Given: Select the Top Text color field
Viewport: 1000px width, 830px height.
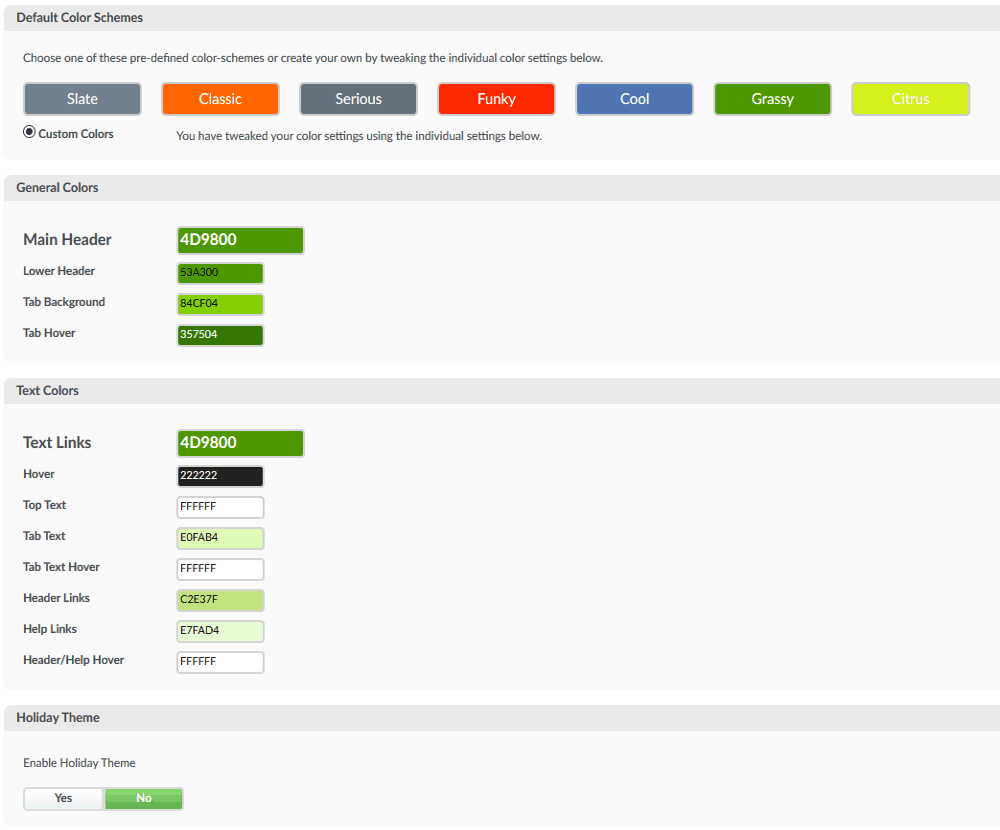Looking at the screenshot, I should [220, 507].
